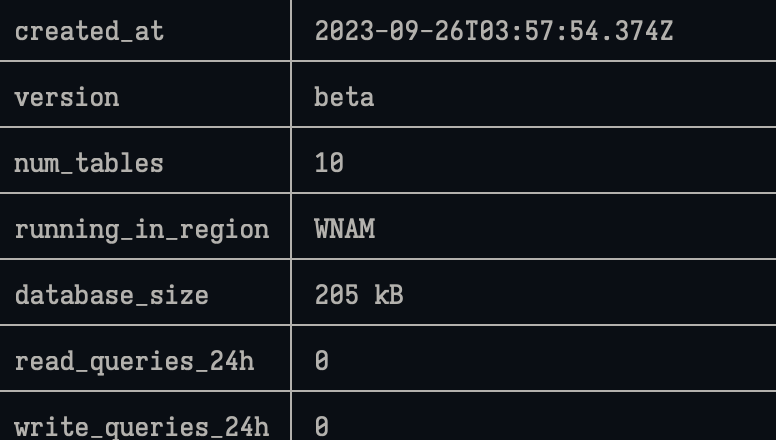Select the value 10 for num_tables
This screenshot has width=776, height=440.
329,163
